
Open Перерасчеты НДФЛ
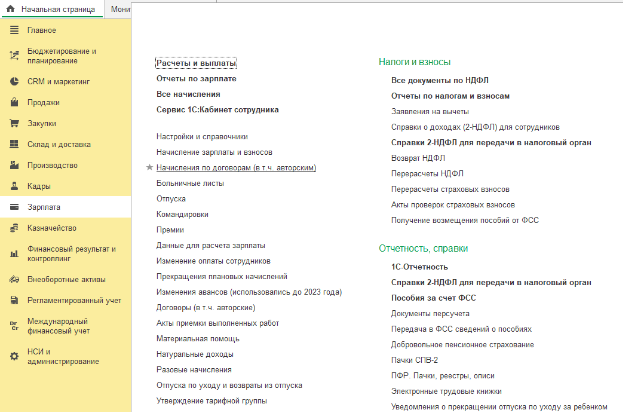click(427, 174)
